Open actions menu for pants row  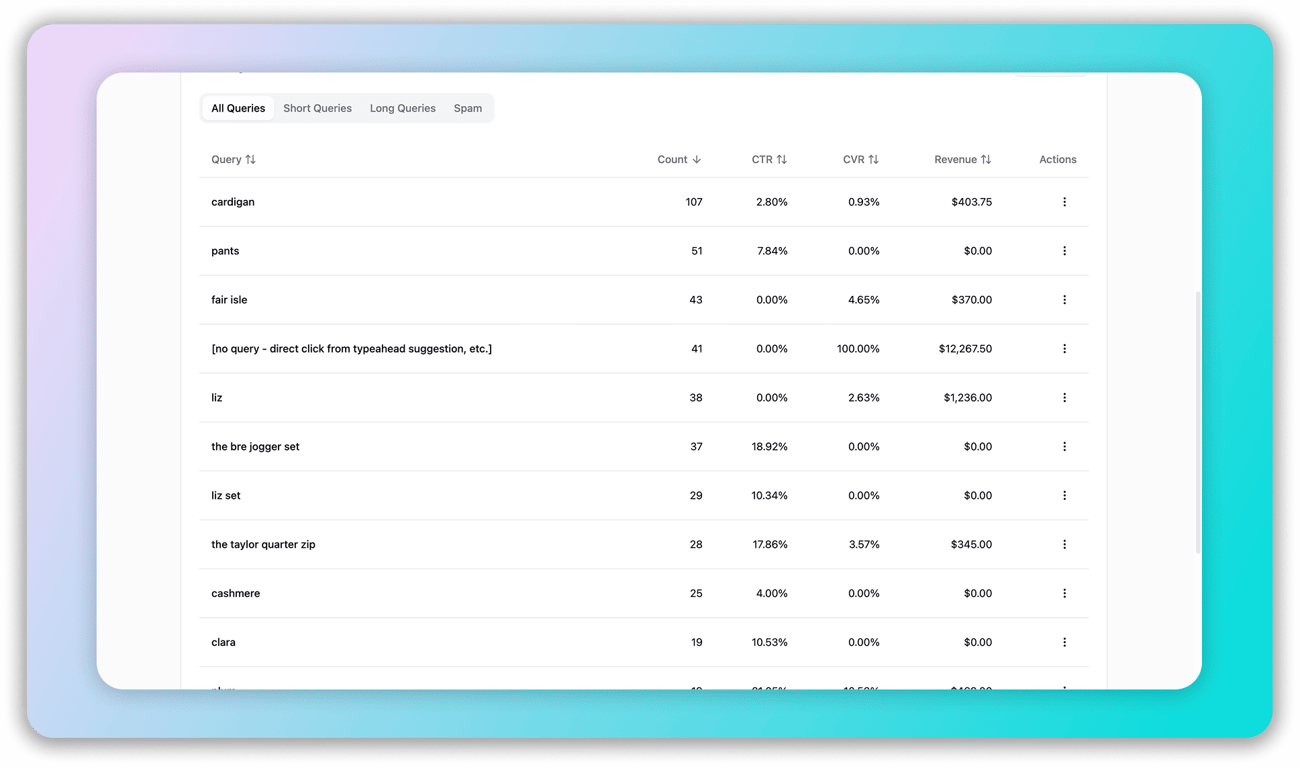coord(1064,251)
